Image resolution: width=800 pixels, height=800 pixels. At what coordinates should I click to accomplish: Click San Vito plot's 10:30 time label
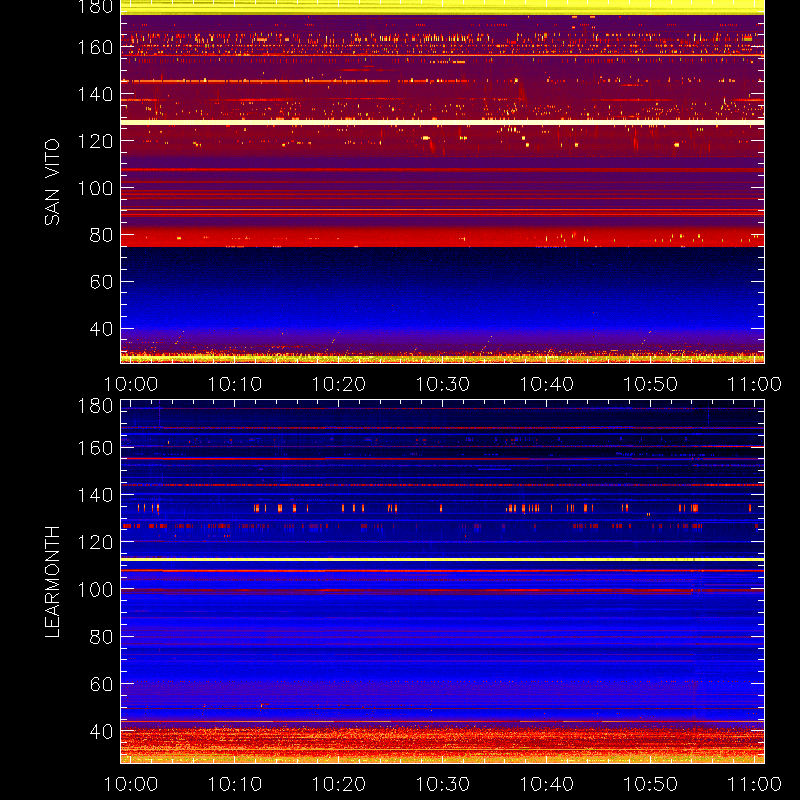click(x=443, y=384)
